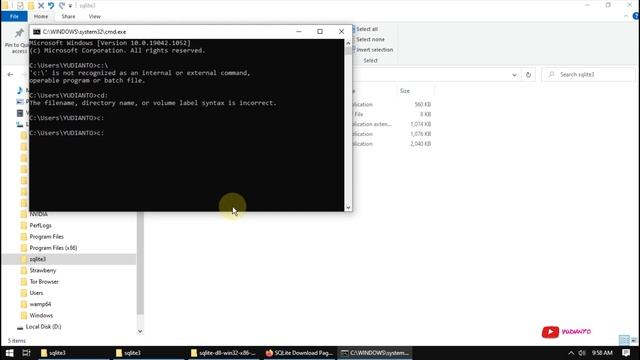Select the Windows folder in navigation tree
640x360 pixels.
[x=41, y=316]
